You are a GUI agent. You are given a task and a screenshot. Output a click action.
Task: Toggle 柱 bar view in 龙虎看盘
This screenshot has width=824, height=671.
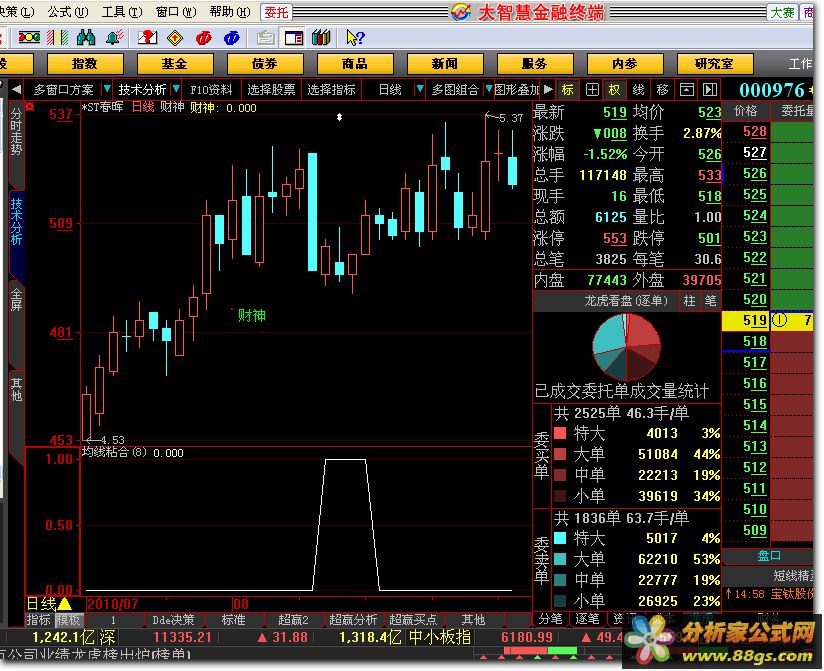point(689,301)
